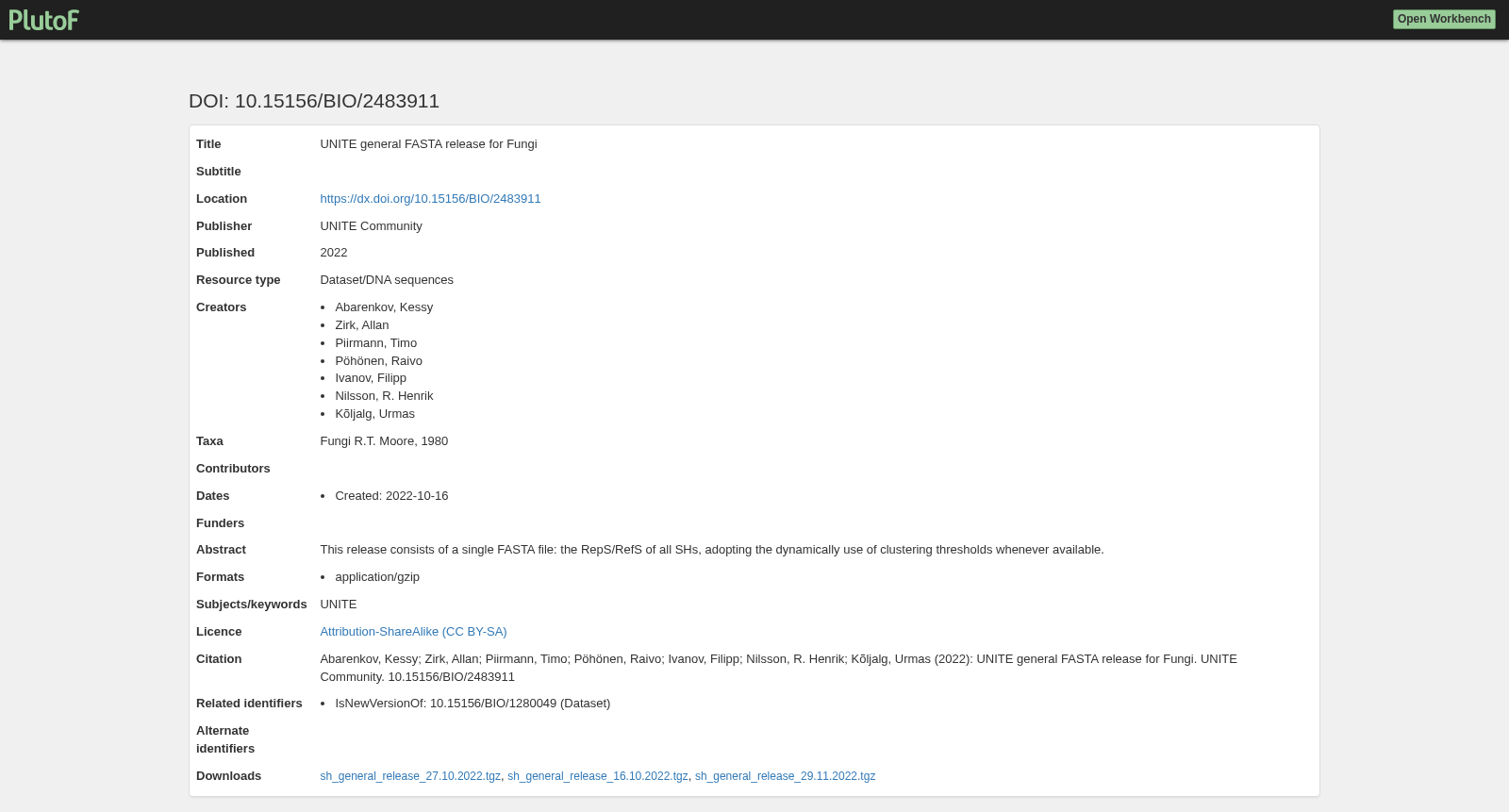The width and height of the screenshot is (1509, 812).
Task: Download sh_general_release_16.10.2022.tgz
Action: [598, 776]
